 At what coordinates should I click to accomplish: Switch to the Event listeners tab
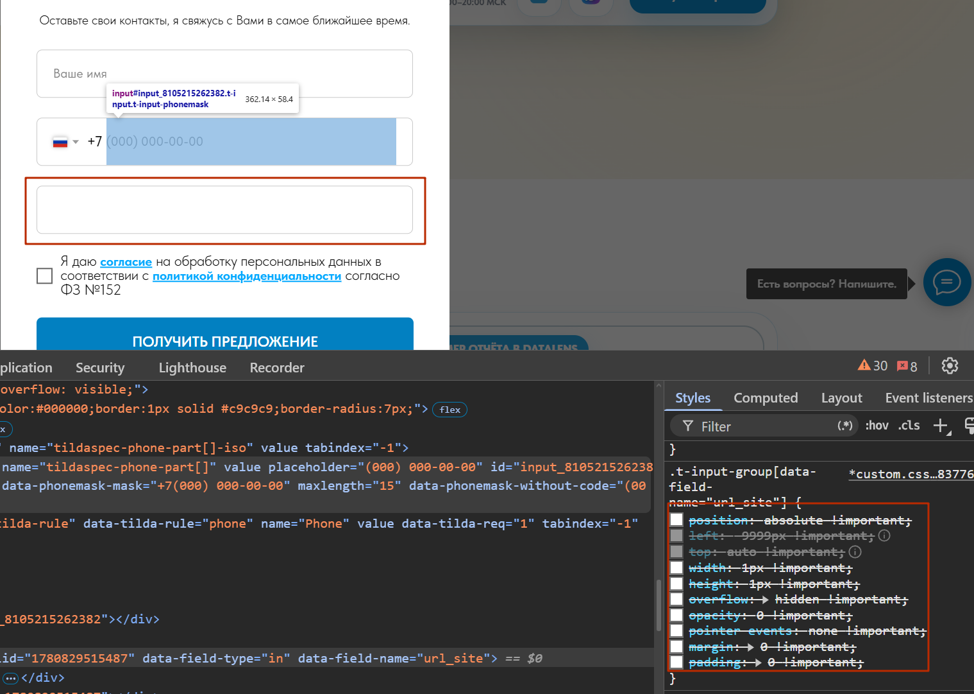click(928, 398)
